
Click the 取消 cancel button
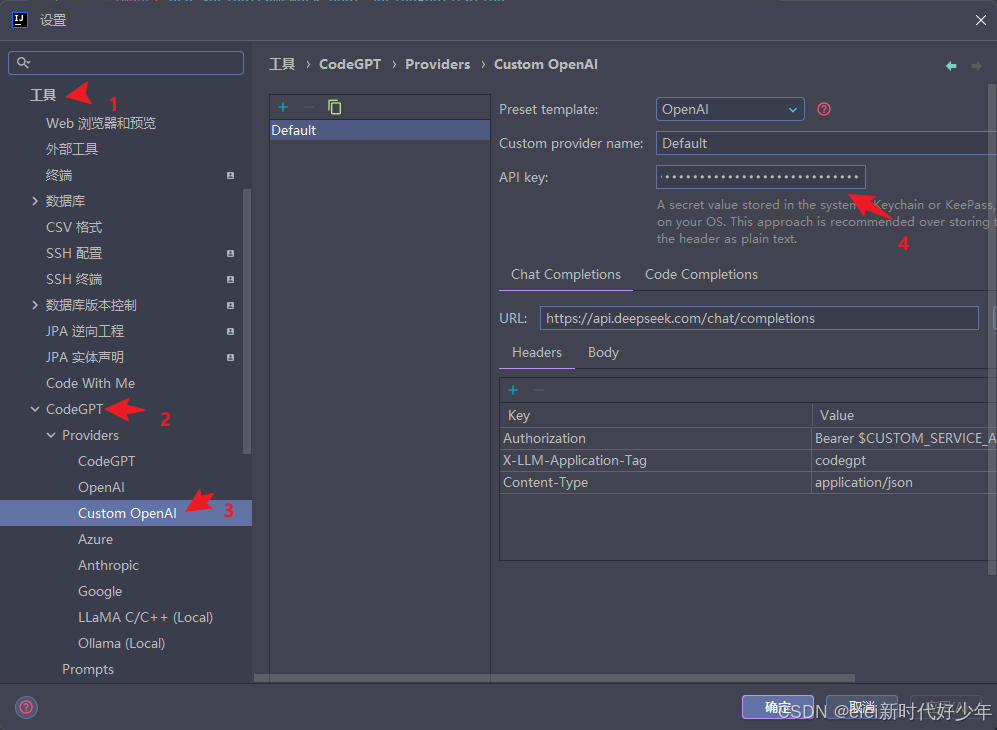tap(862, 707)
